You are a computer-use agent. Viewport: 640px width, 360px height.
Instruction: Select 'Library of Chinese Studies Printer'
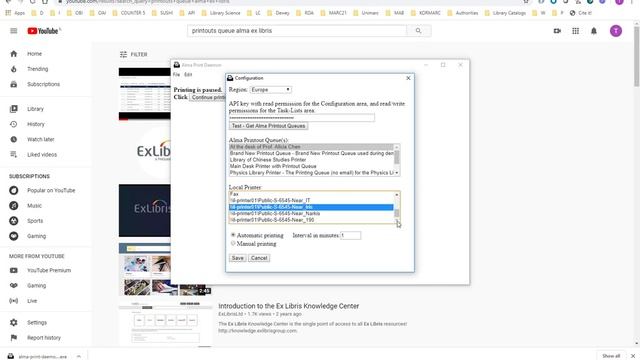pyautogui.click(x=311, y=160)
